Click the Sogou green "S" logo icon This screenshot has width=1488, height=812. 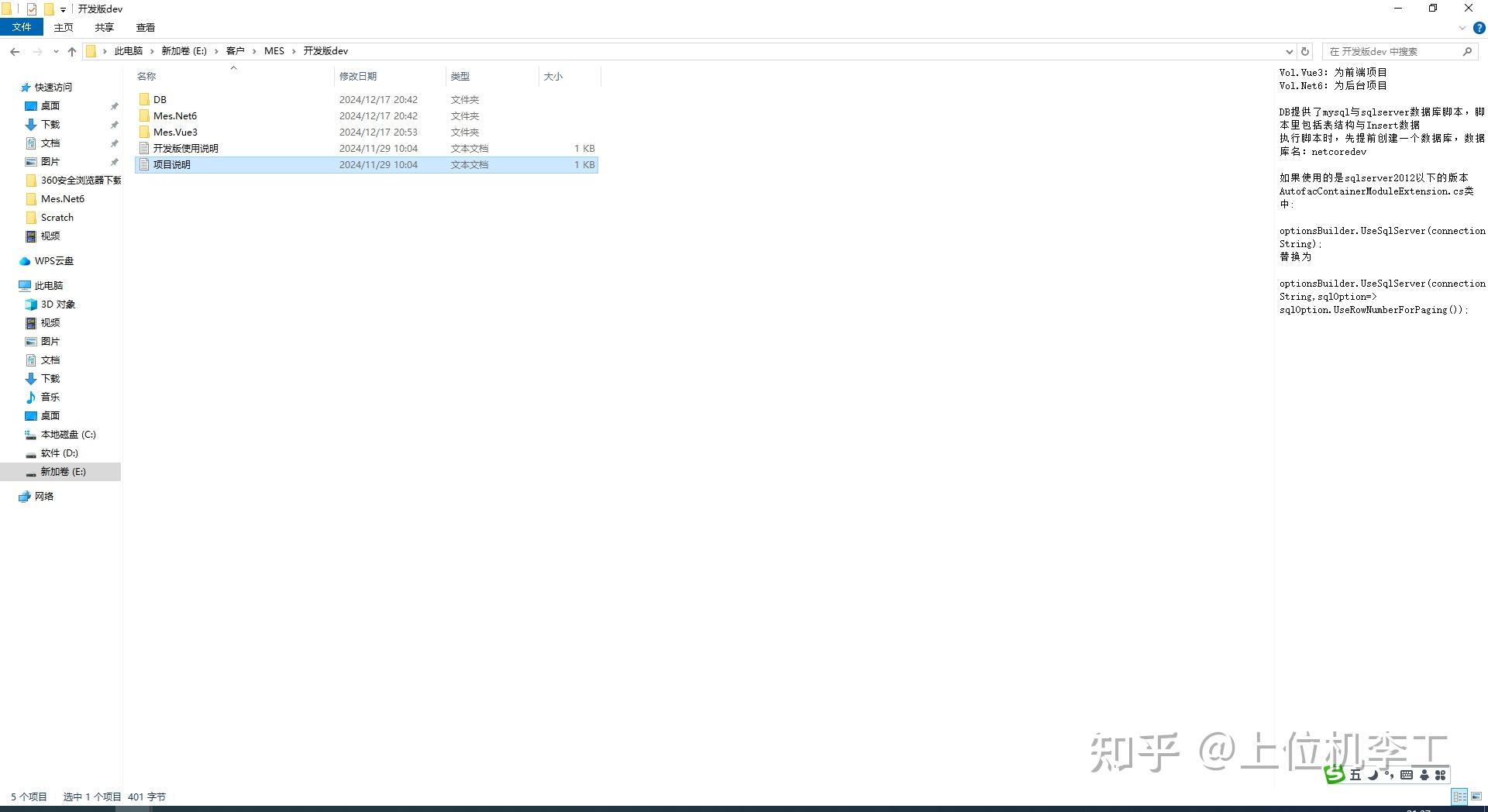1335,775
